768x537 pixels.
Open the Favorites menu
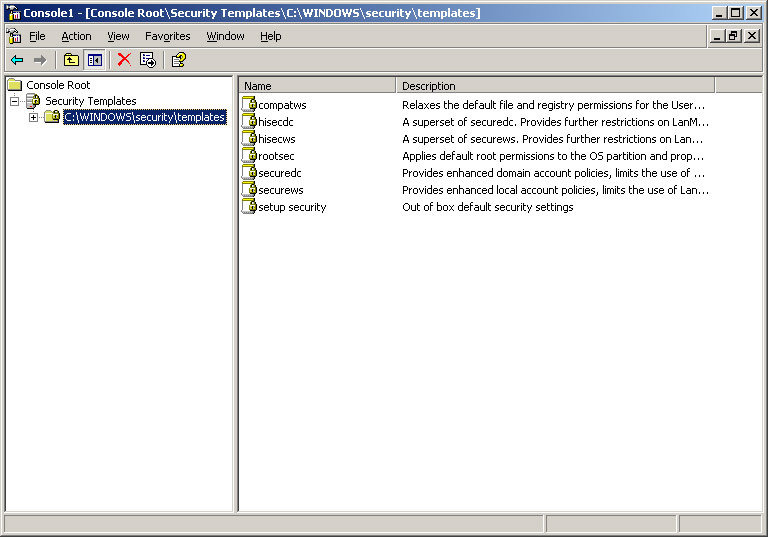click(167, 36)
